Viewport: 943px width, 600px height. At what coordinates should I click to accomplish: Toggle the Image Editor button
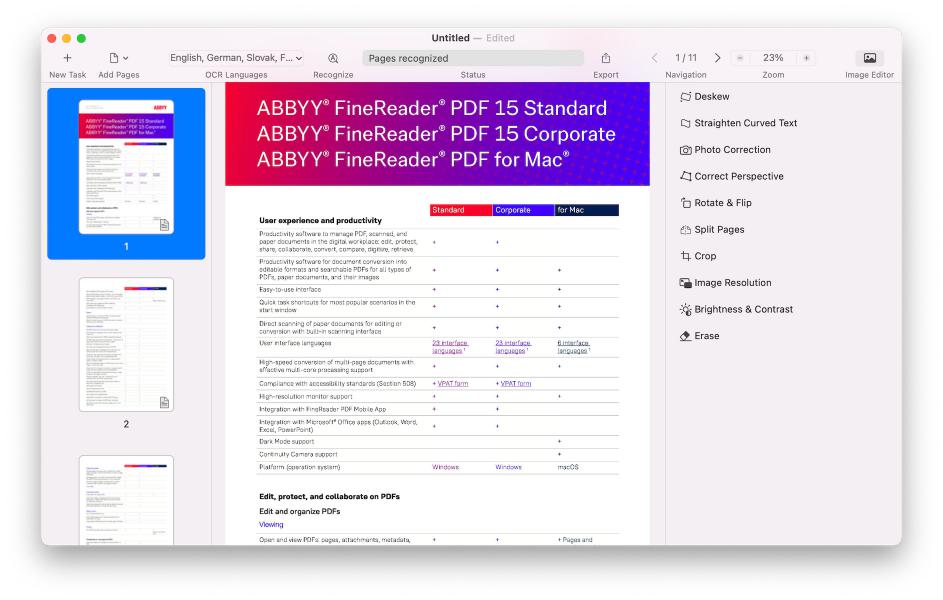[x=870, y=58]
